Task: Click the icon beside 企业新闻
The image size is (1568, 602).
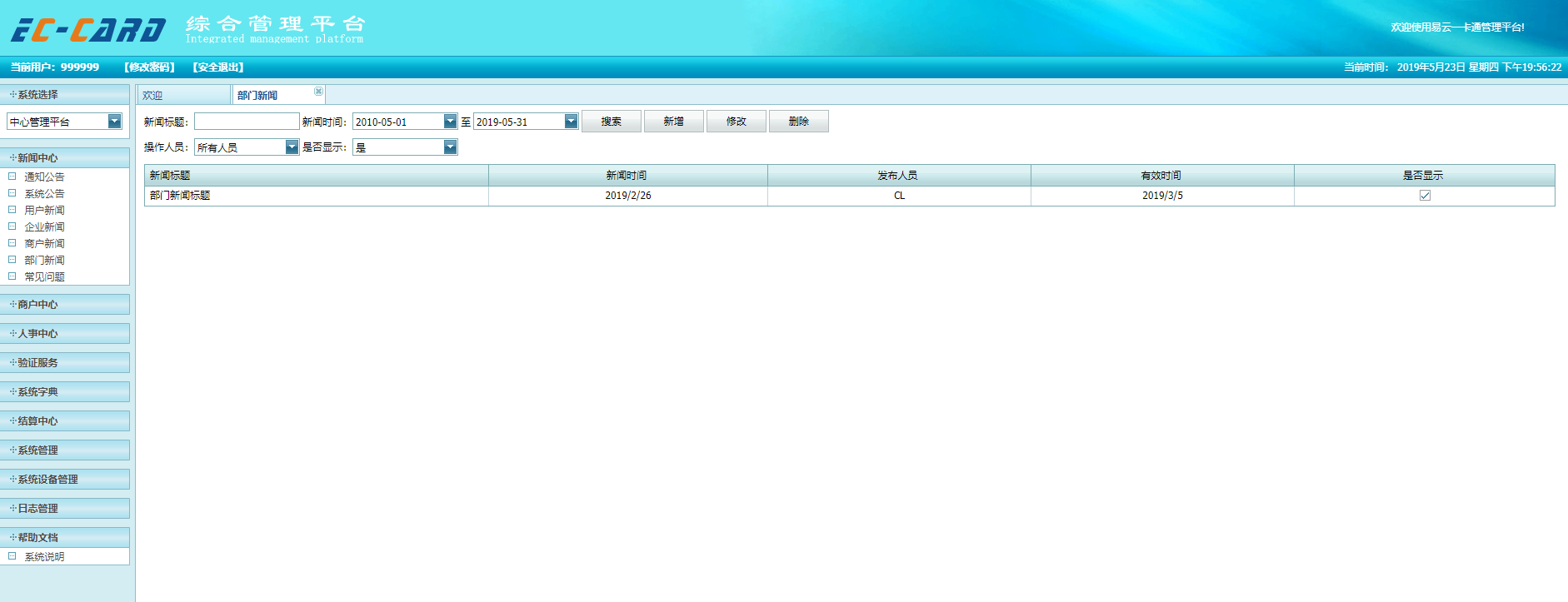Action: point(12,226)
